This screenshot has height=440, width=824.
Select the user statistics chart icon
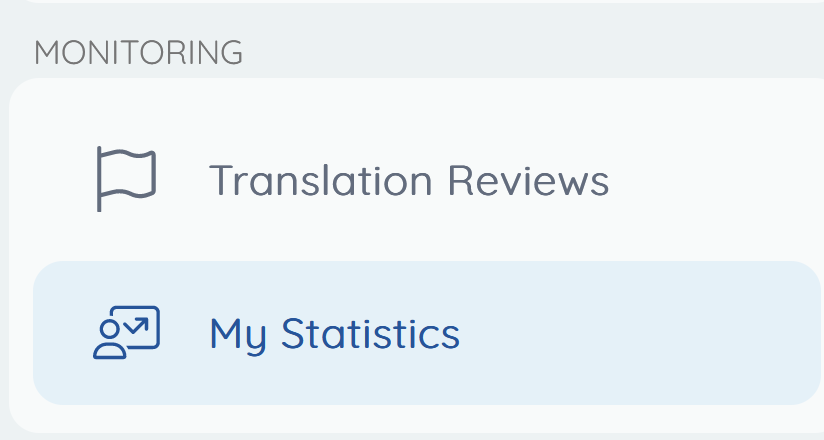pos(126,333)
